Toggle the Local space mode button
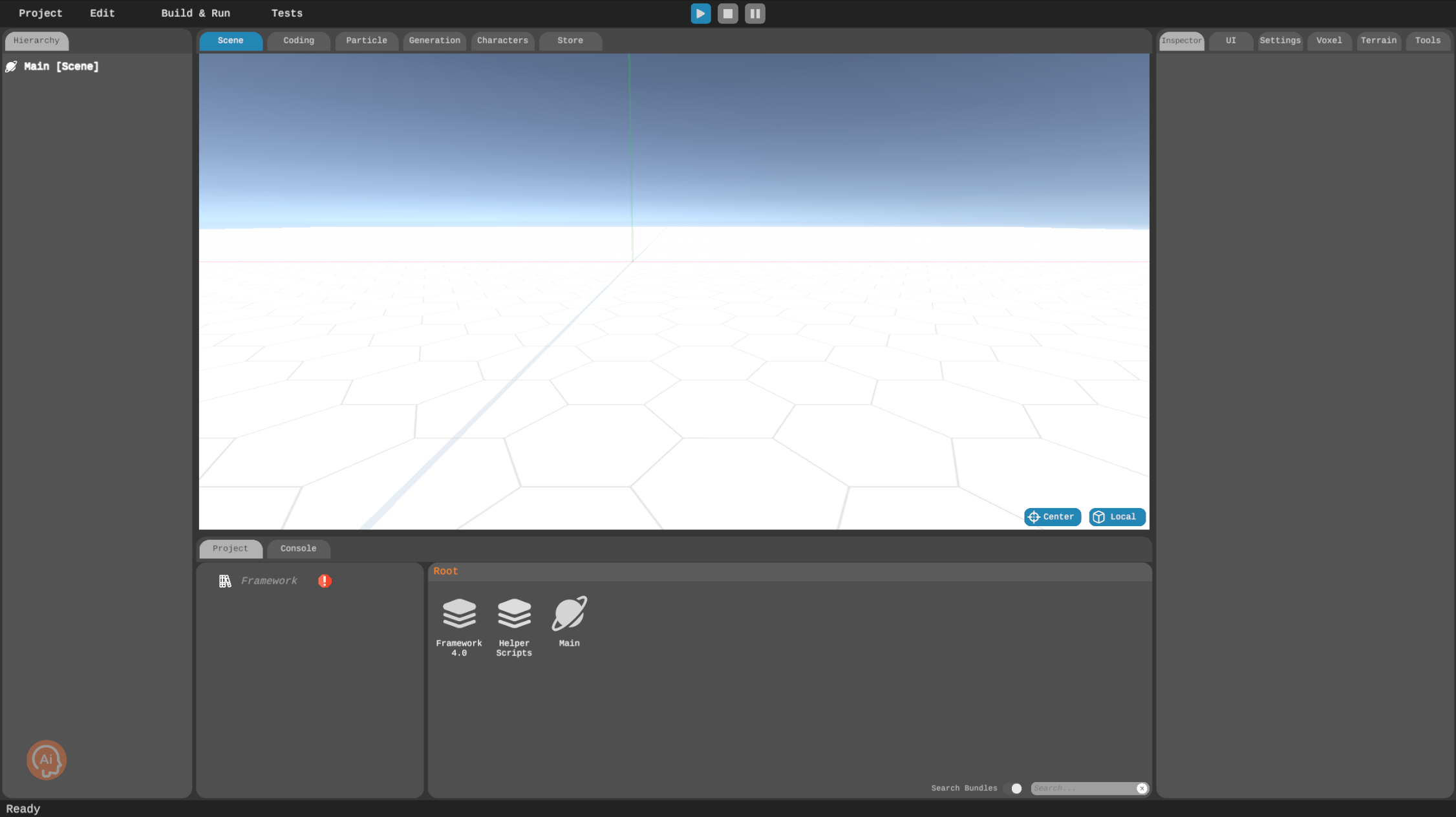The width and height of the screenshot is (1456, 817). (x=1117, y=517)
